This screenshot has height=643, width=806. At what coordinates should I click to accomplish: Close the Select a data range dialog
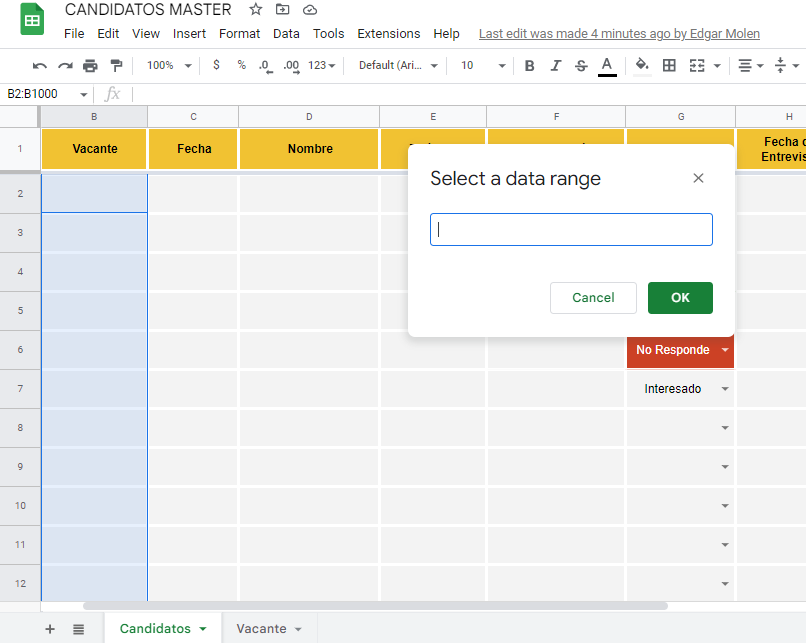[698, 178]
